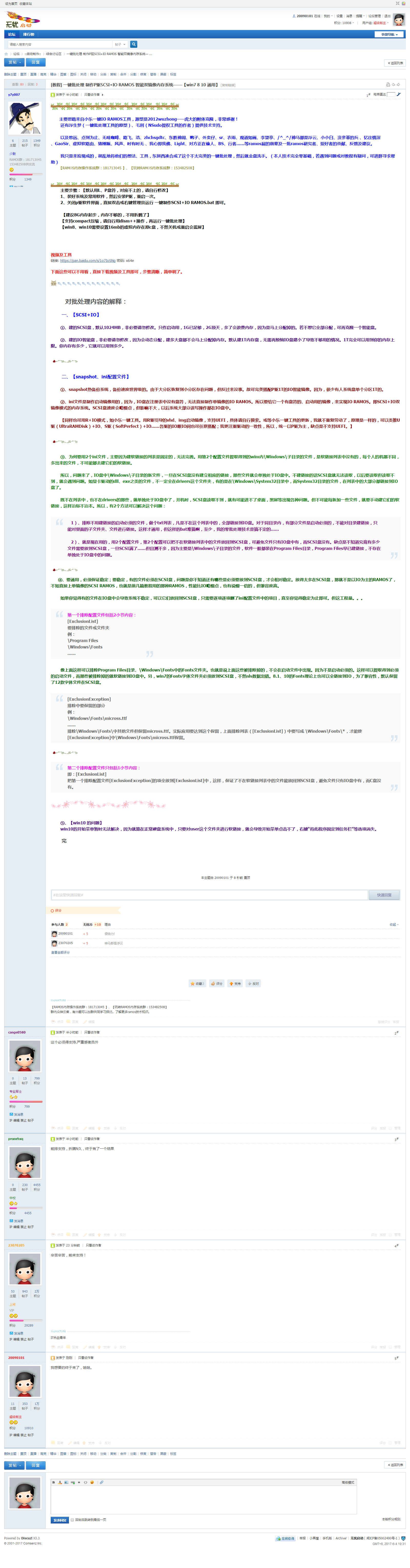
Task: Click 设置 in the user menu
Action: (339, 16)
